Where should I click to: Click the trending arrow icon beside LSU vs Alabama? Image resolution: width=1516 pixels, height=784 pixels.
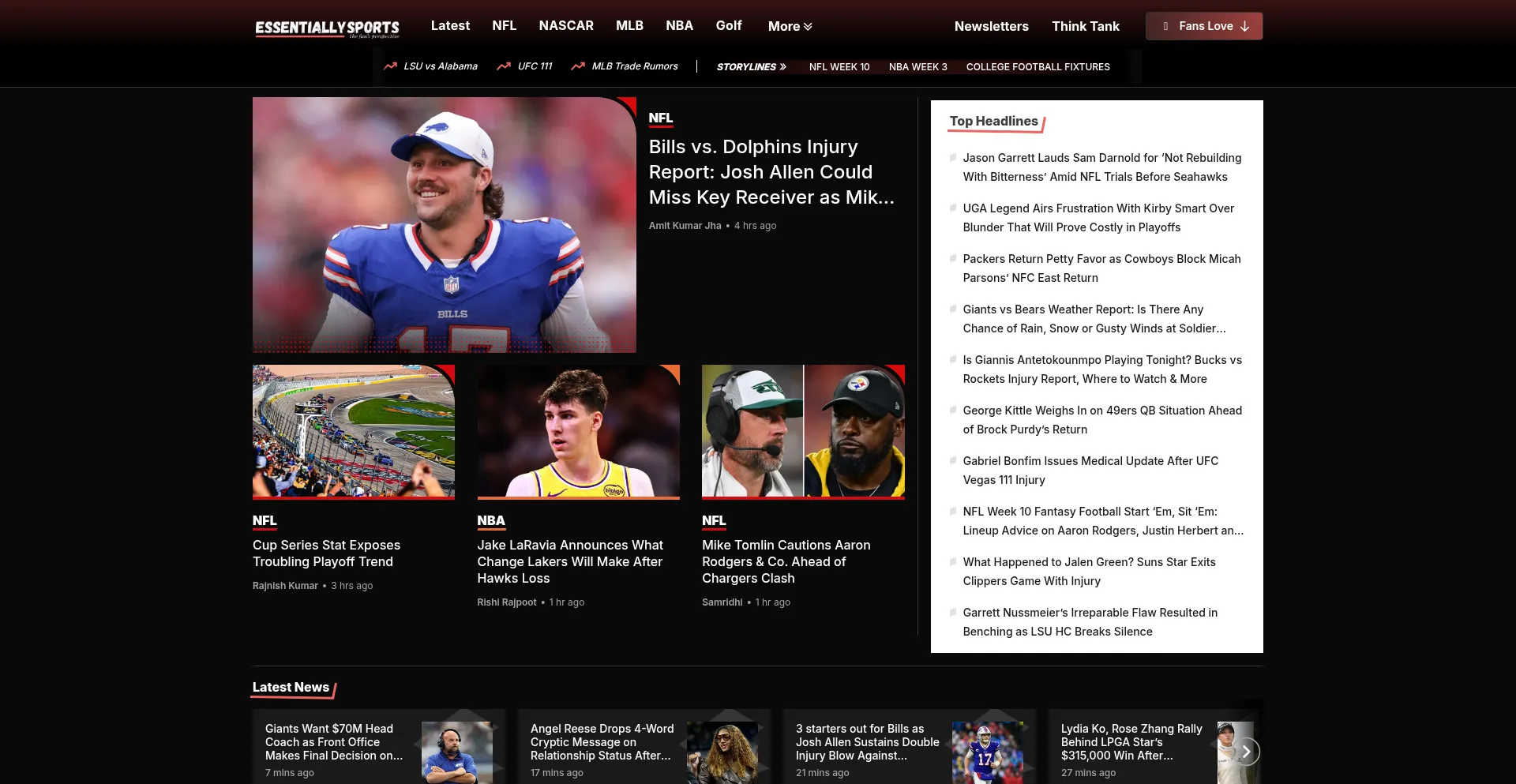click(x=390, y=66)
